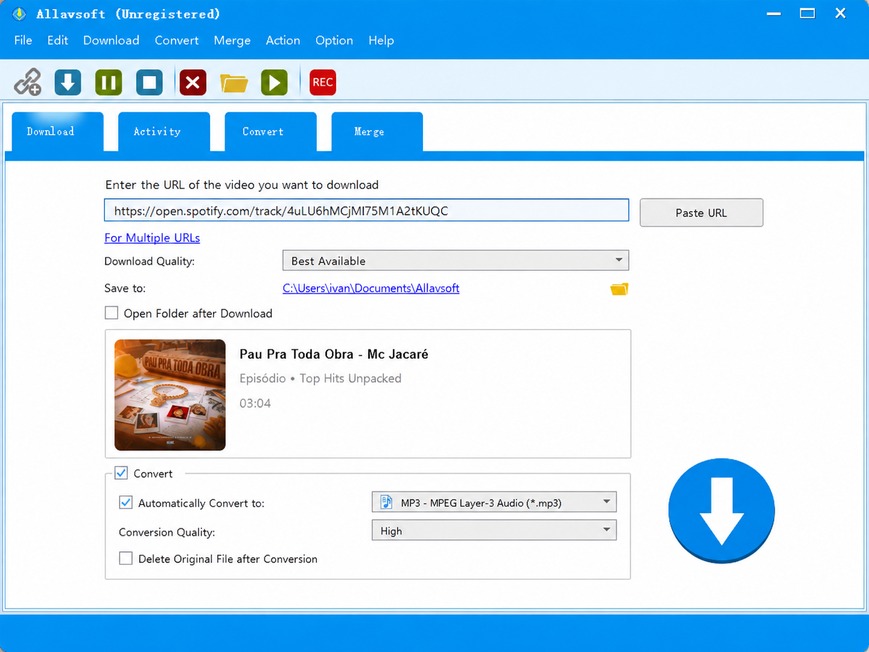This screenshot has width=869, height=652.
Task: Play file with green play icon
Action: click(274, 82)
